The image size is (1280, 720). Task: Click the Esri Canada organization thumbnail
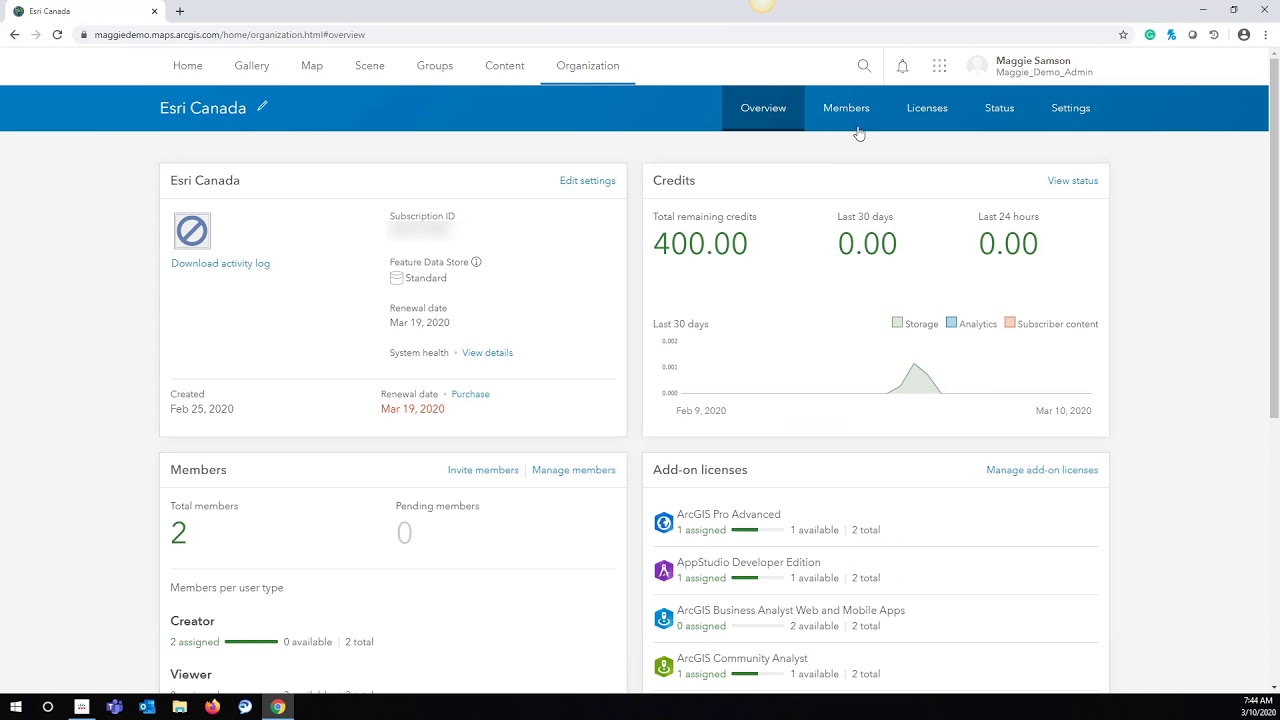pos(192,231)
